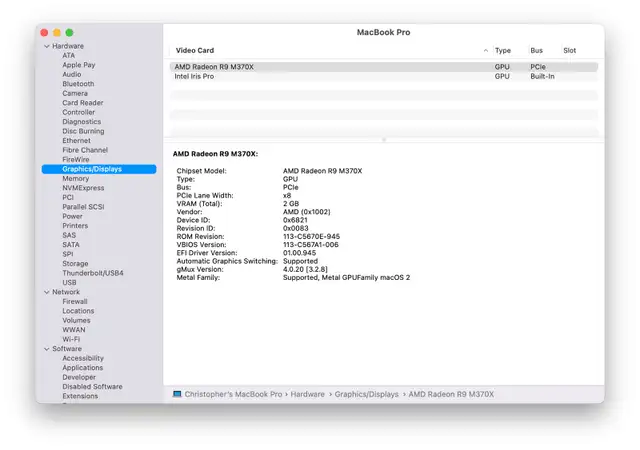Click the Device ID value 0x6821

pyautogui.click(x=296, y=220)
